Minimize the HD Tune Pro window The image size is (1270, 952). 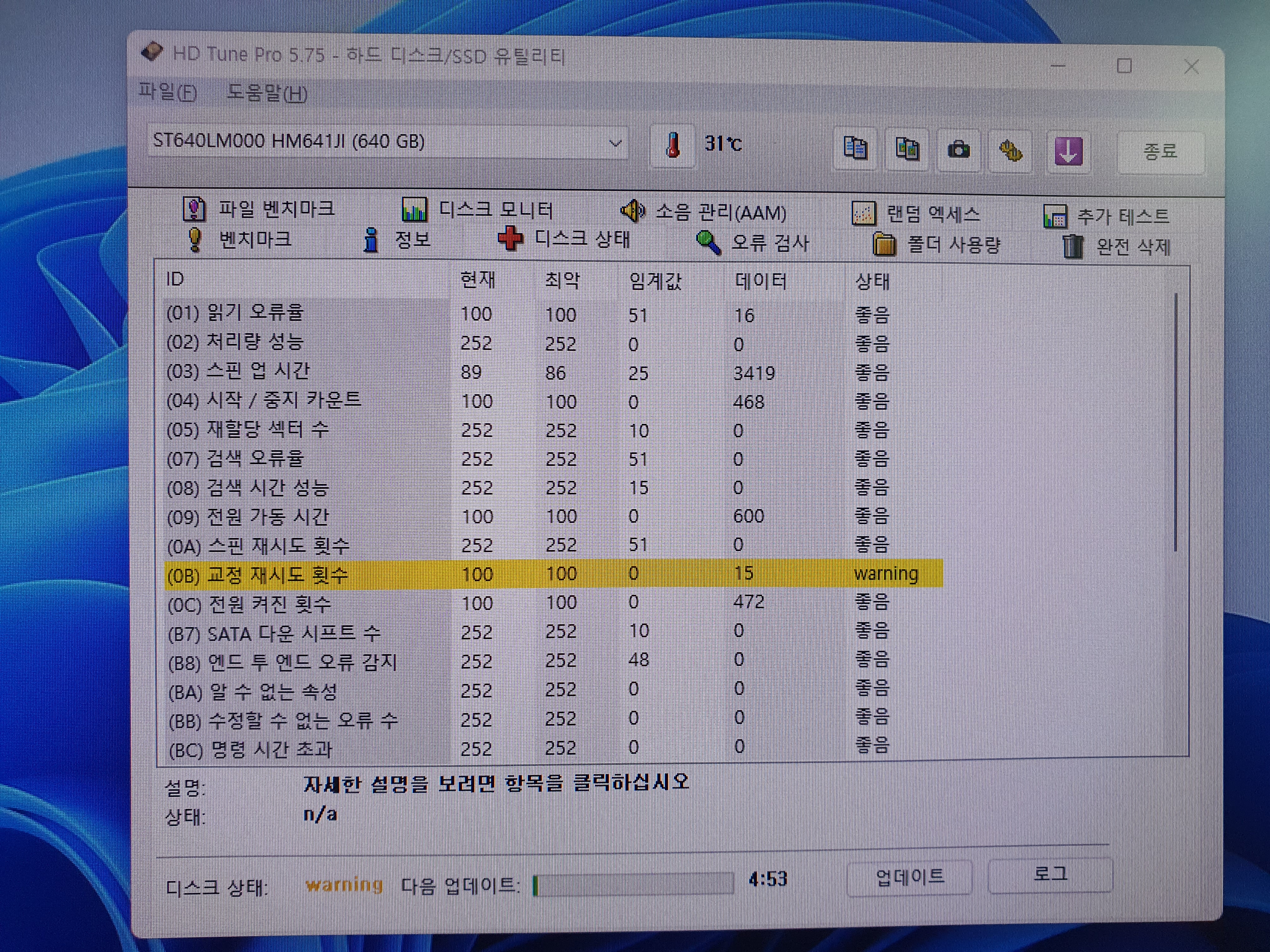[1058, 66]
